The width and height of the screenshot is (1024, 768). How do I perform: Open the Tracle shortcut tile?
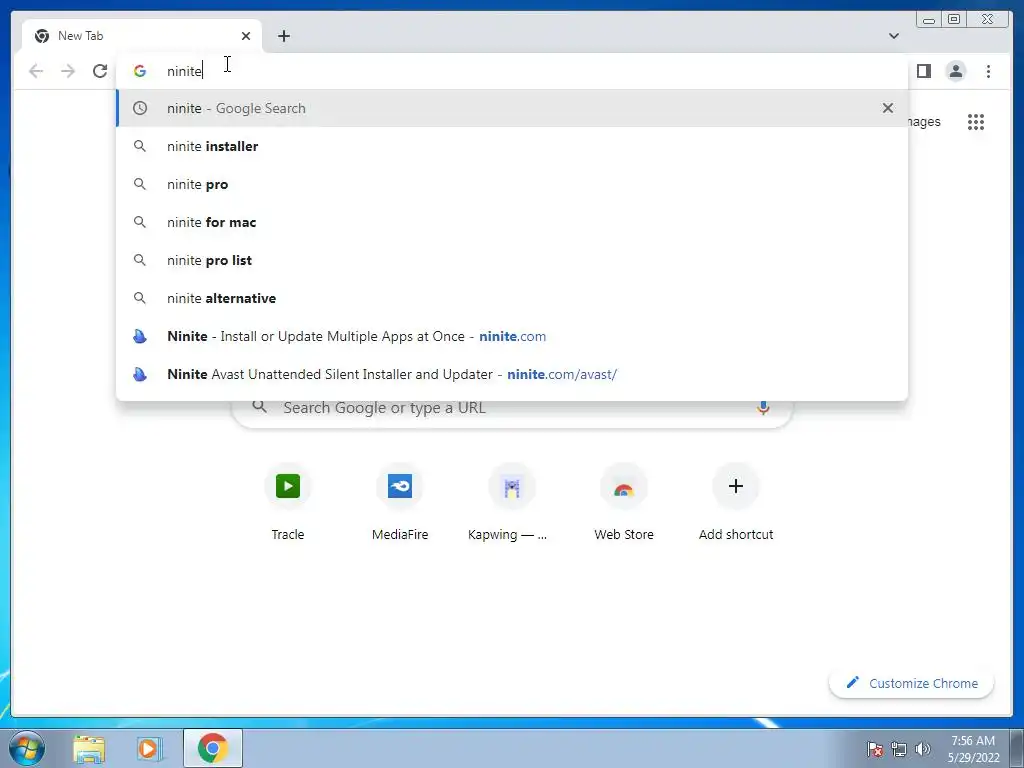pyautogui.click(x=288, y=503)
